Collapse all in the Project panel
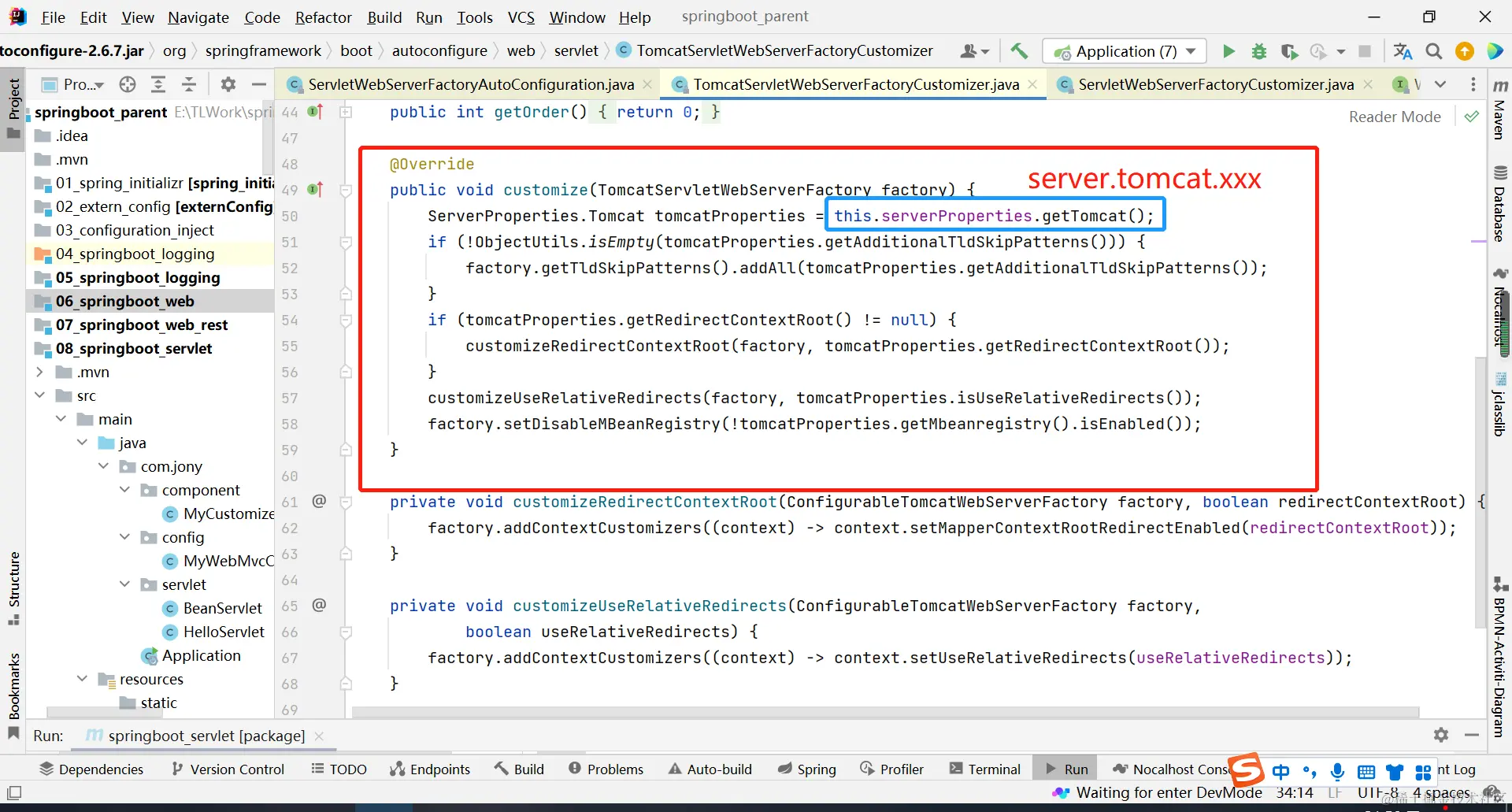This screenshot has height=812, width=1512. pos(189,84)
